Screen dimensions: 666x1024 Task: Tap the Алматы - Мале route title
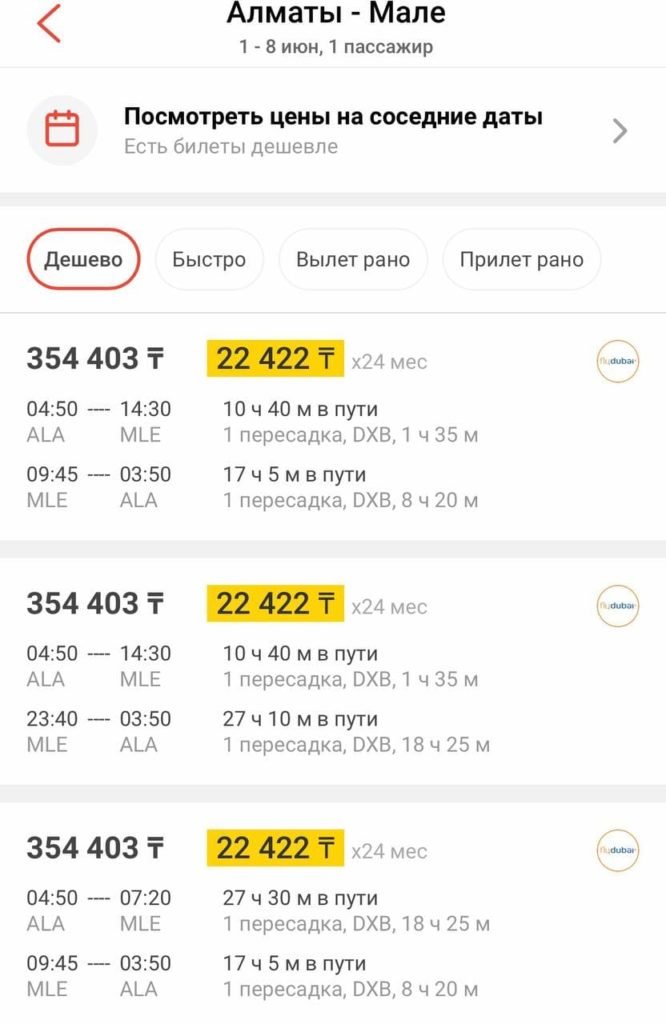click(x=336, y=13)
